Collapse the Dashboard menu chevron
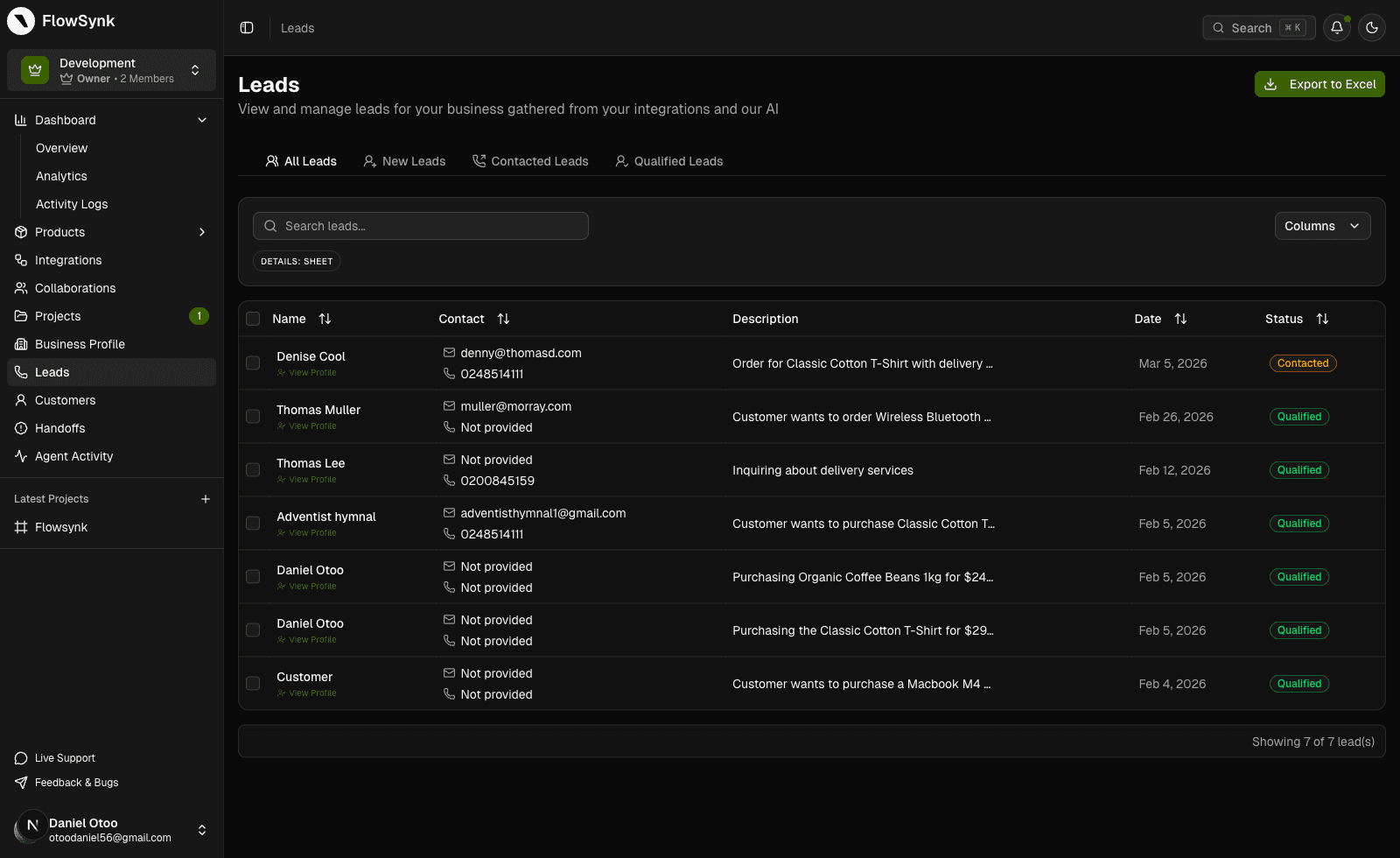 pyautogui.click(x=202, y=120)
